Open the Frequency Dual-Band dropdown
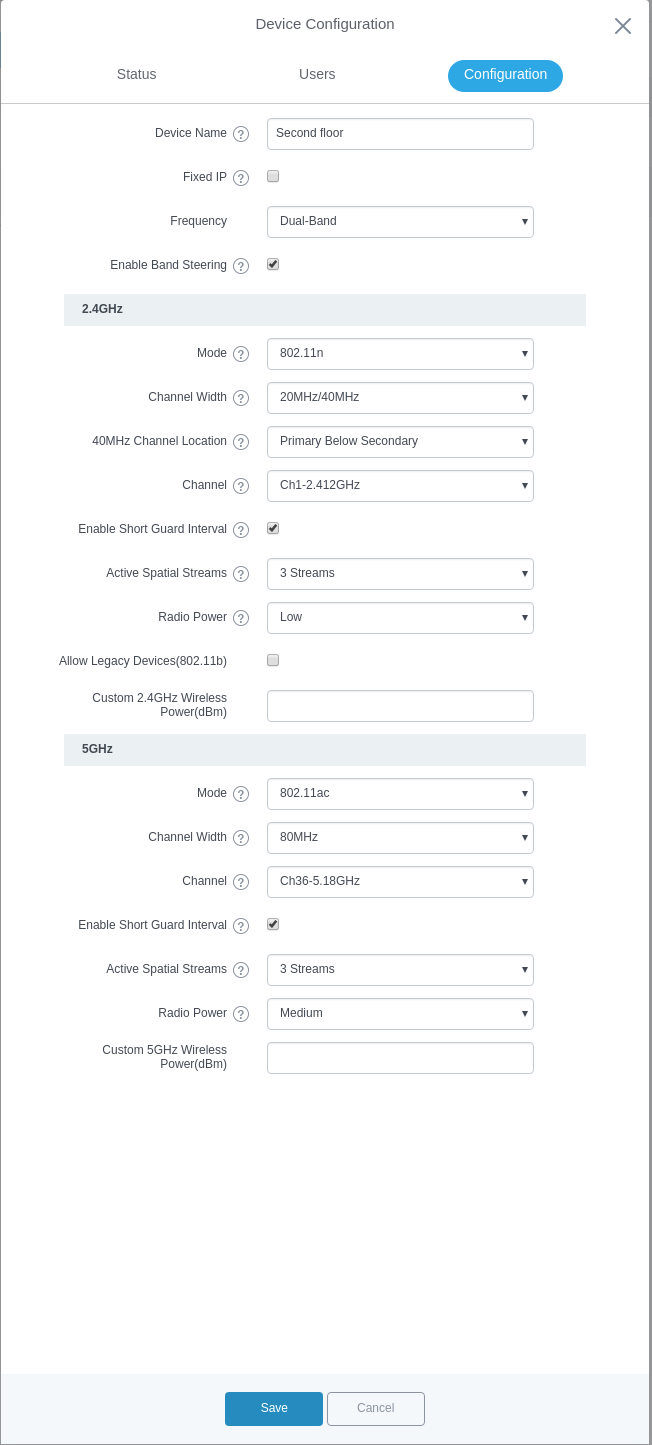The width and height of the screenshot is (652, 1445). (400, 222)
